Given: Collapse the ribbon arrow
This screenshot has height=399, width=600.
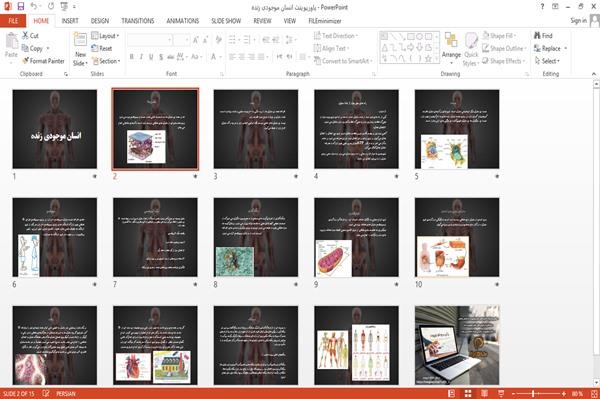Looking at the screenshot, I should [x=594, y=74].
